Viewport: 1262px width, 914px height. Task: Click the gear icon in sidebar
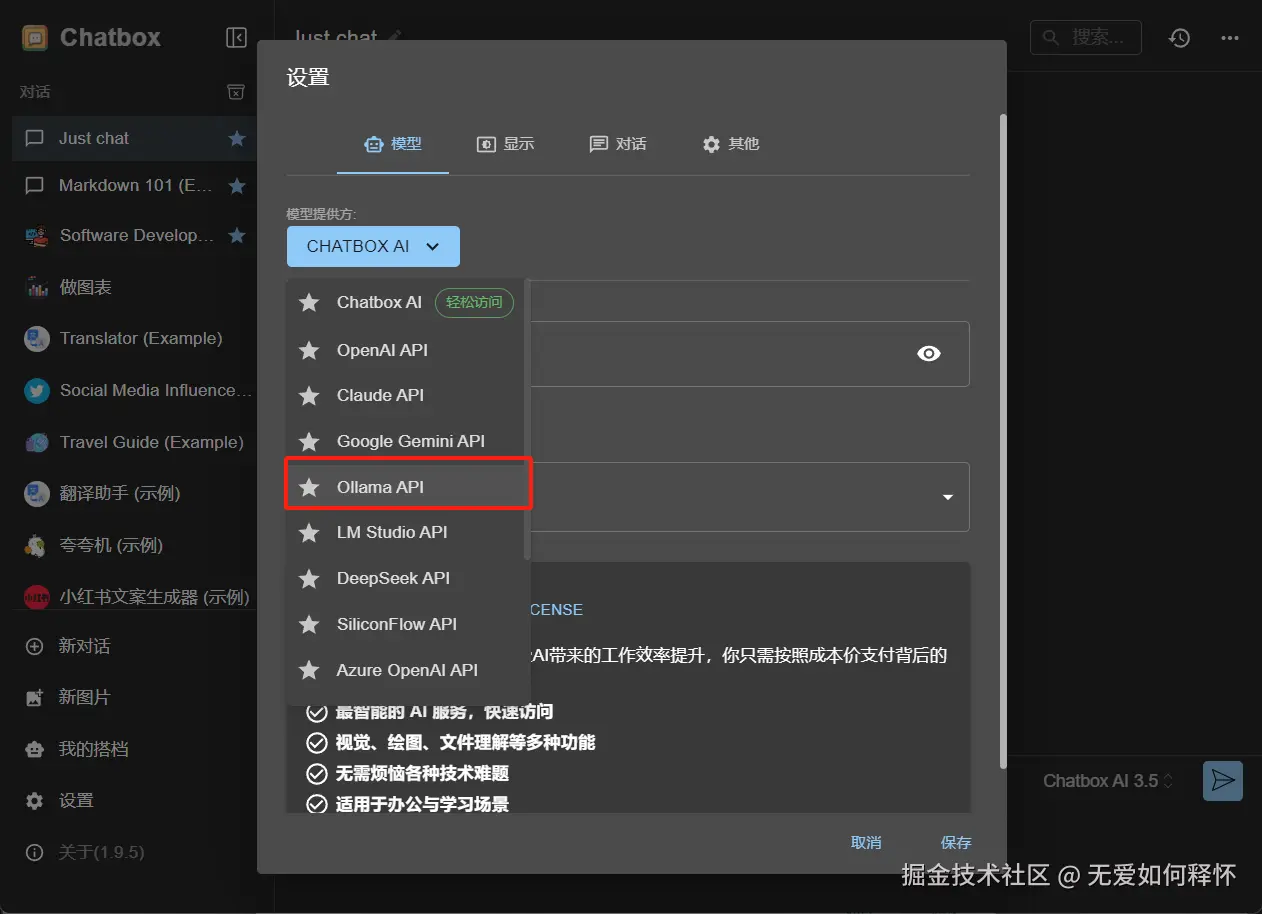pyautogui.click(x=35, y=801)
